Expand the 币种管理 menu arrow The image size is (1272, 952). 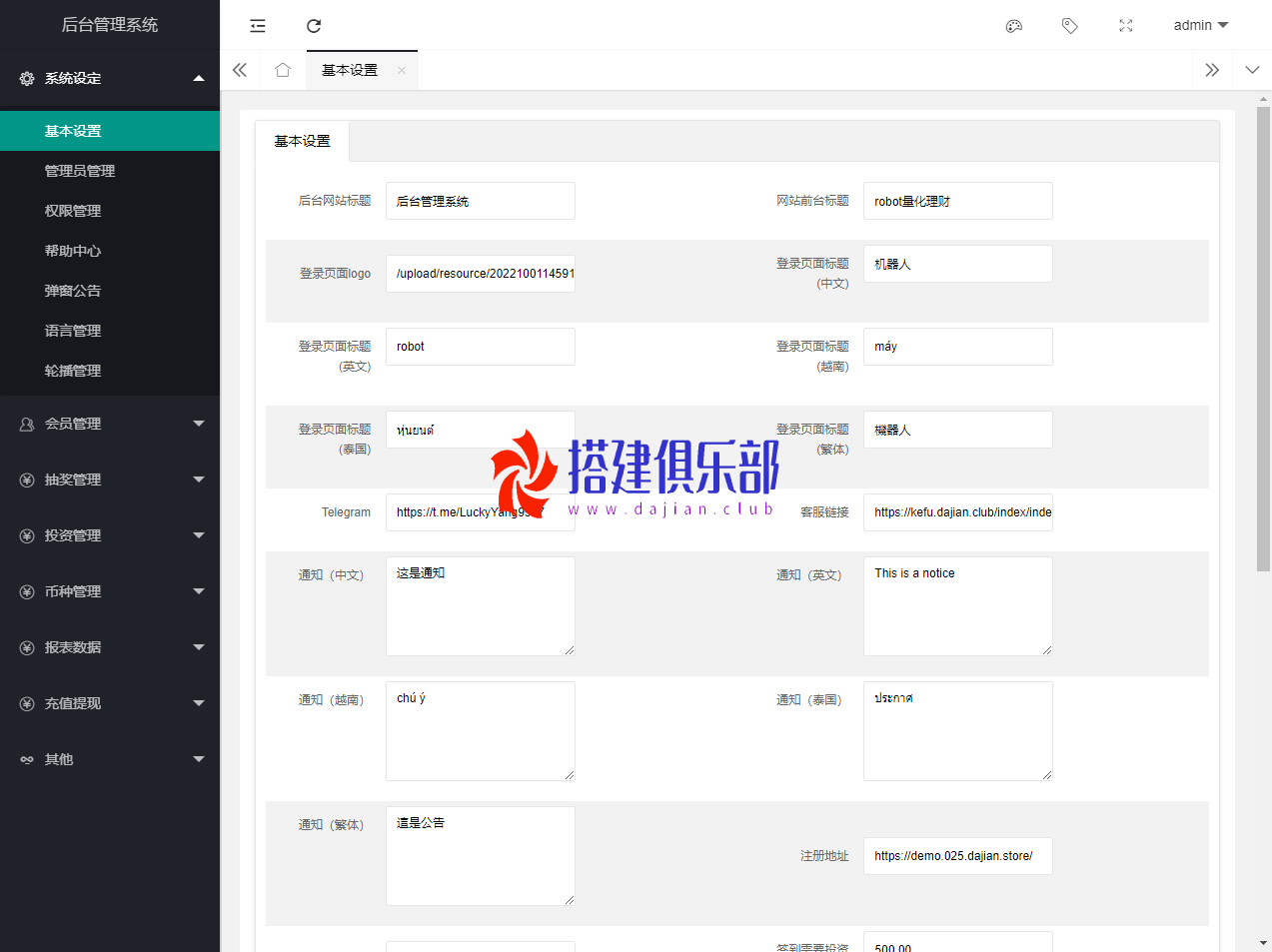pyautogui.click(x=199, y=591)
